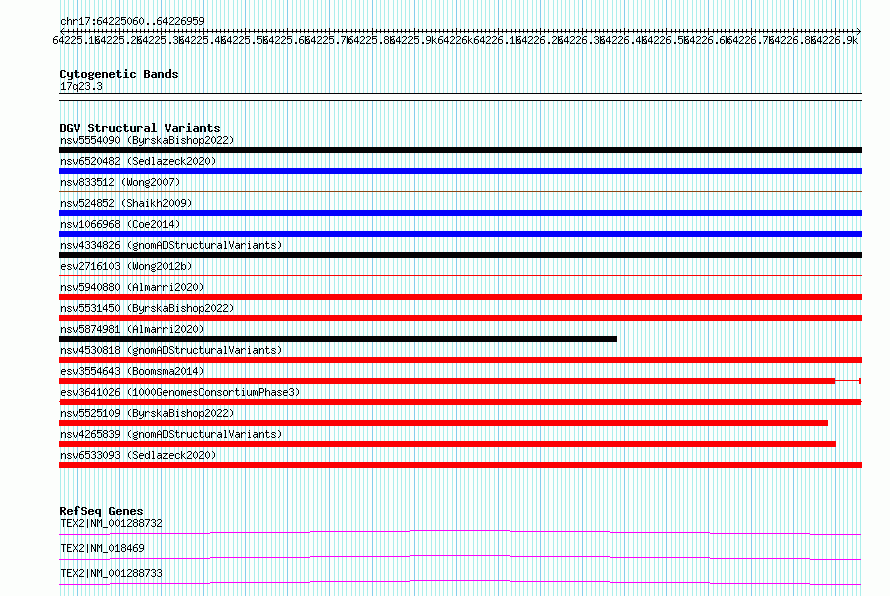Click the magenta line for TEX2|NM_001288733
Viewport: 890px width, 596px height.
(x=460, y=582)
